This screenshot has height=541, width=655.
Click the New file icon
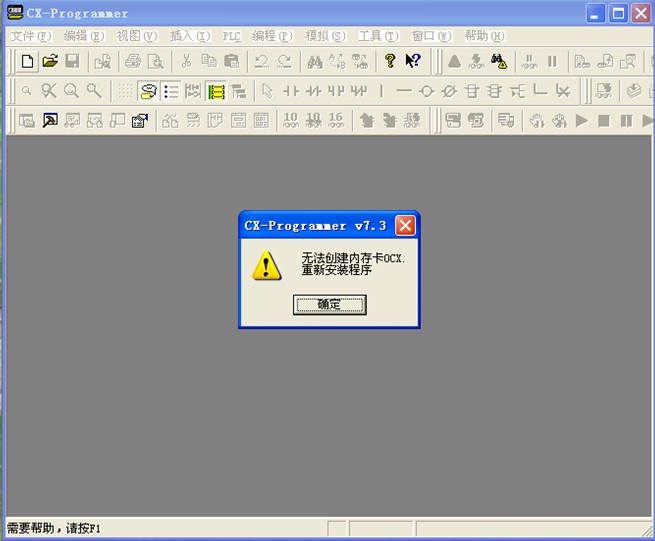click(x=27, y=61)
